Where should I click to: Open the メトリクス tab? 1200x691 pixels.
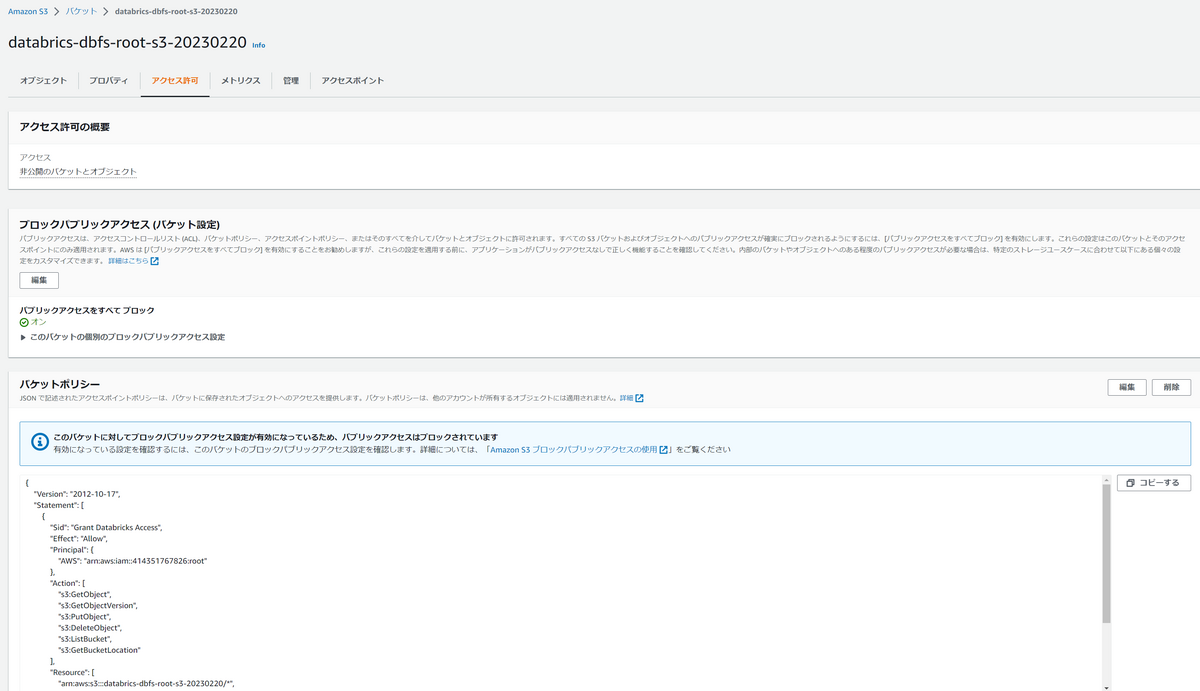click(241, 80)
